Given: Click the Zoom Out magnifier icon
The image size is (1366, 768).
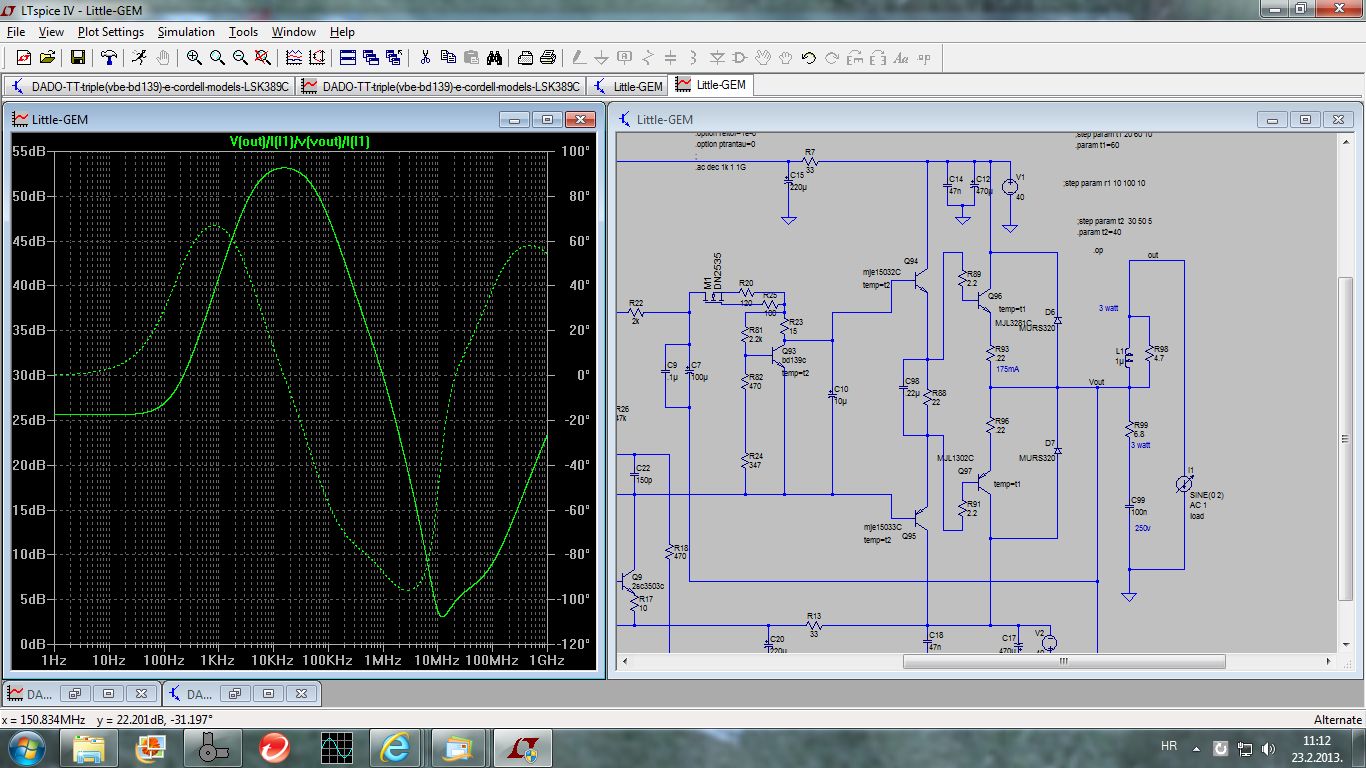Looking at the screenshot, I should click(x=240, y=58).
